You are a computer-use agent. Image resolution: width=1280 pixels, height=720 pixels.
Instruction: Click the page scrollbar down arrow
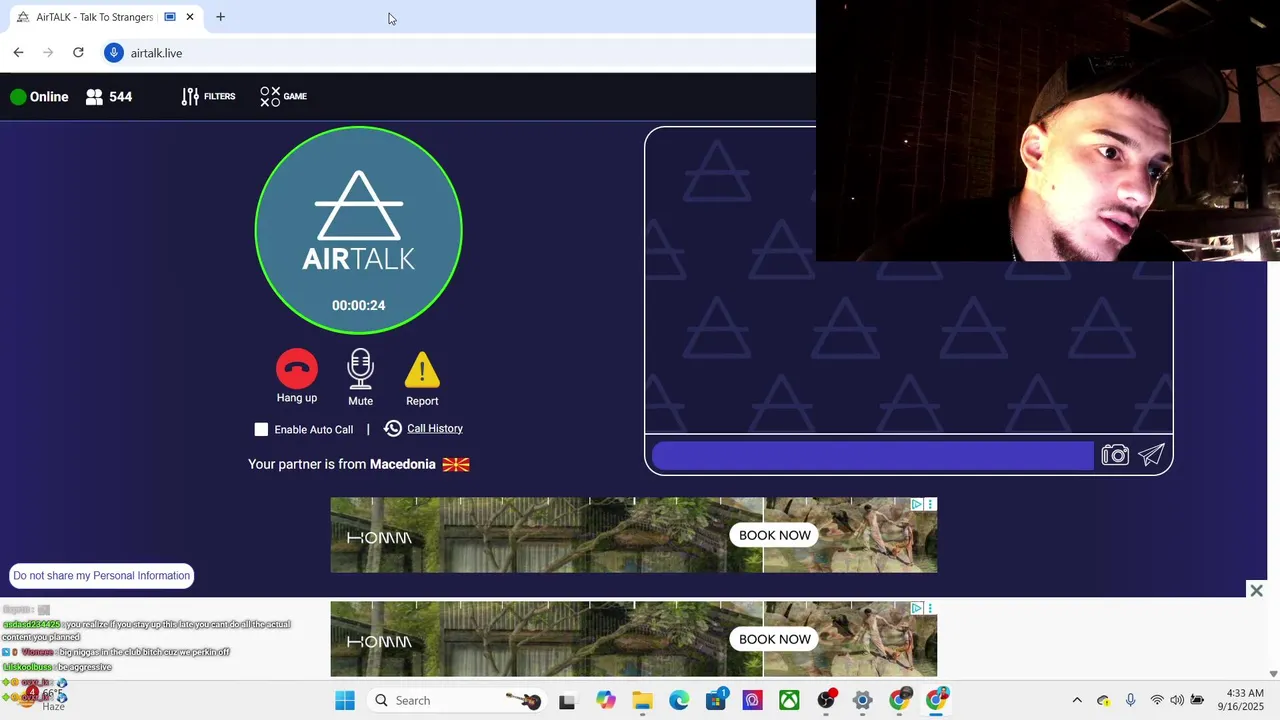1272,674
